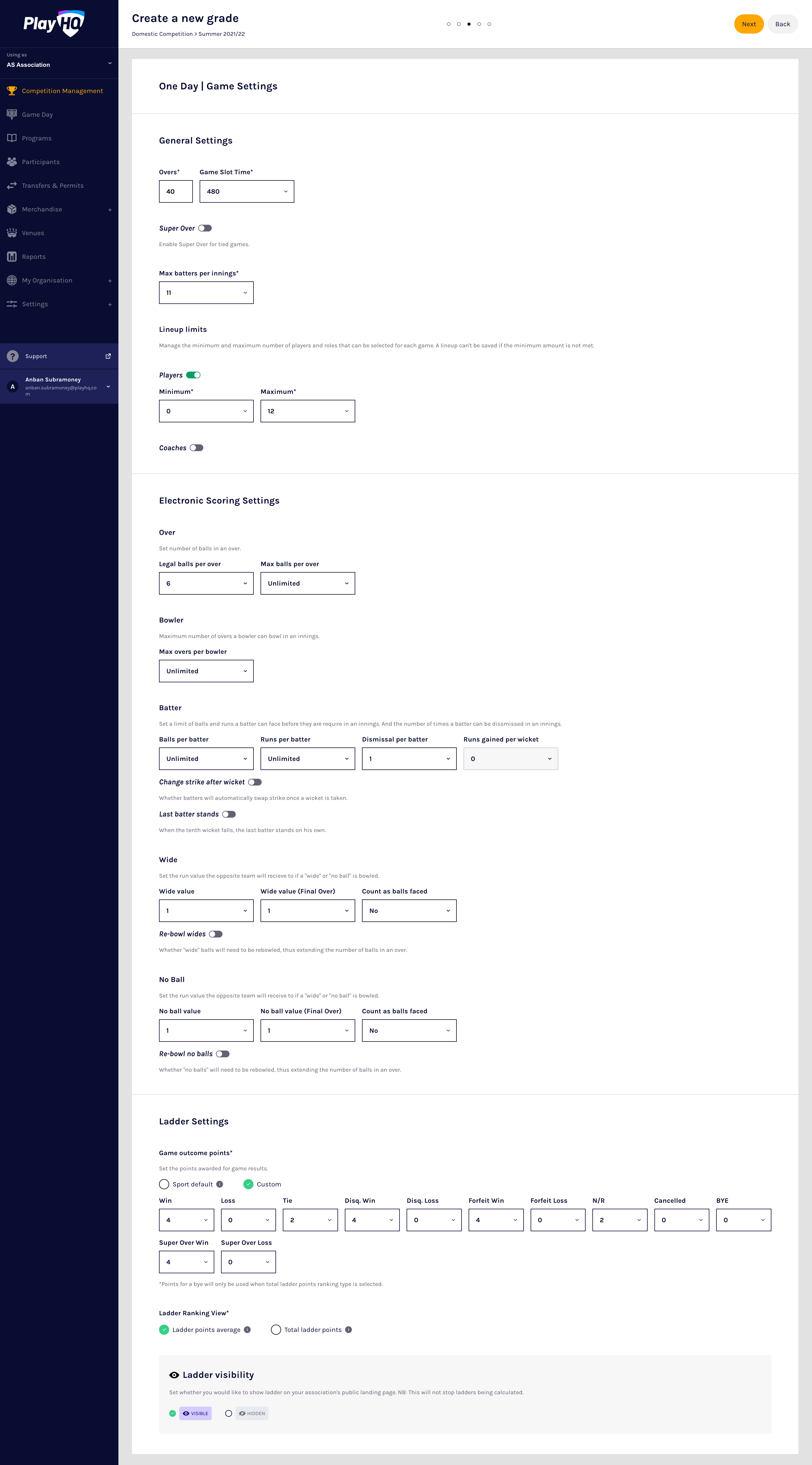
Task: Expand the Settings sidebar section
Action: point(109,304)
